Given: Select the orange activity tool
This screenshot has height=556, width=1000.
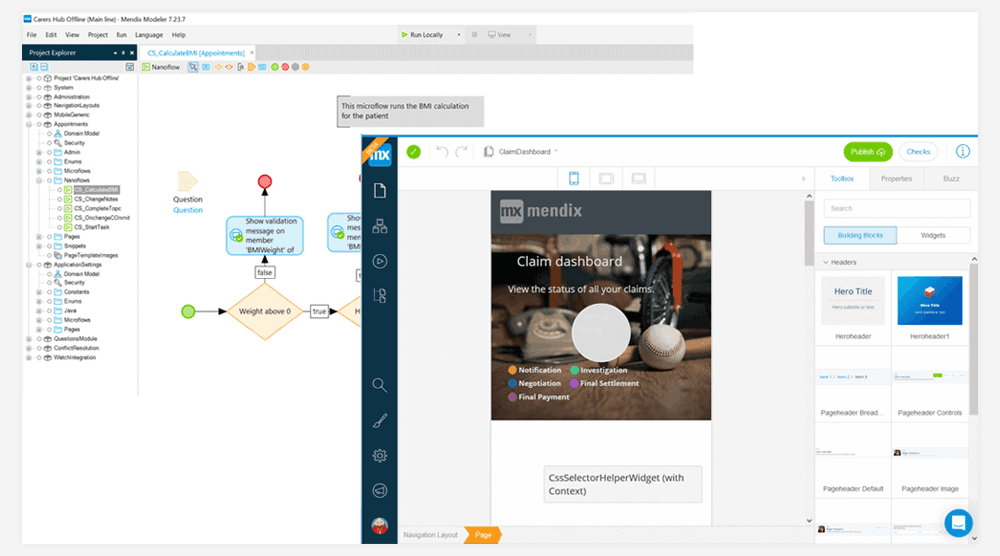Looking at the screenshot, I should click(x=251, y=67).
